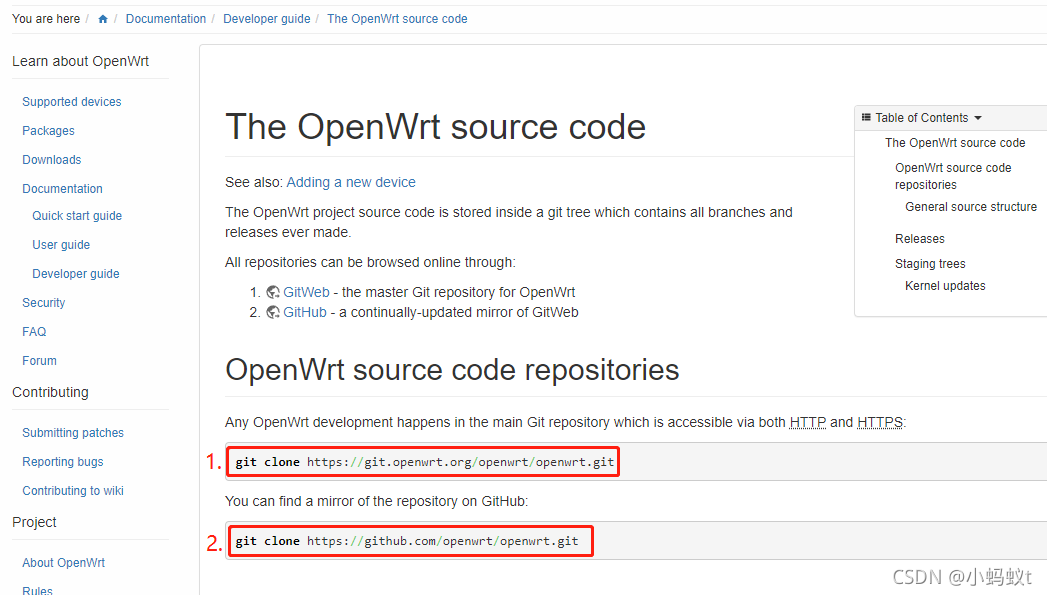Open the Developer guide breadcrumb entry
The width and height of the screenshot is (1047, 595).
click(x=266, y=18)
